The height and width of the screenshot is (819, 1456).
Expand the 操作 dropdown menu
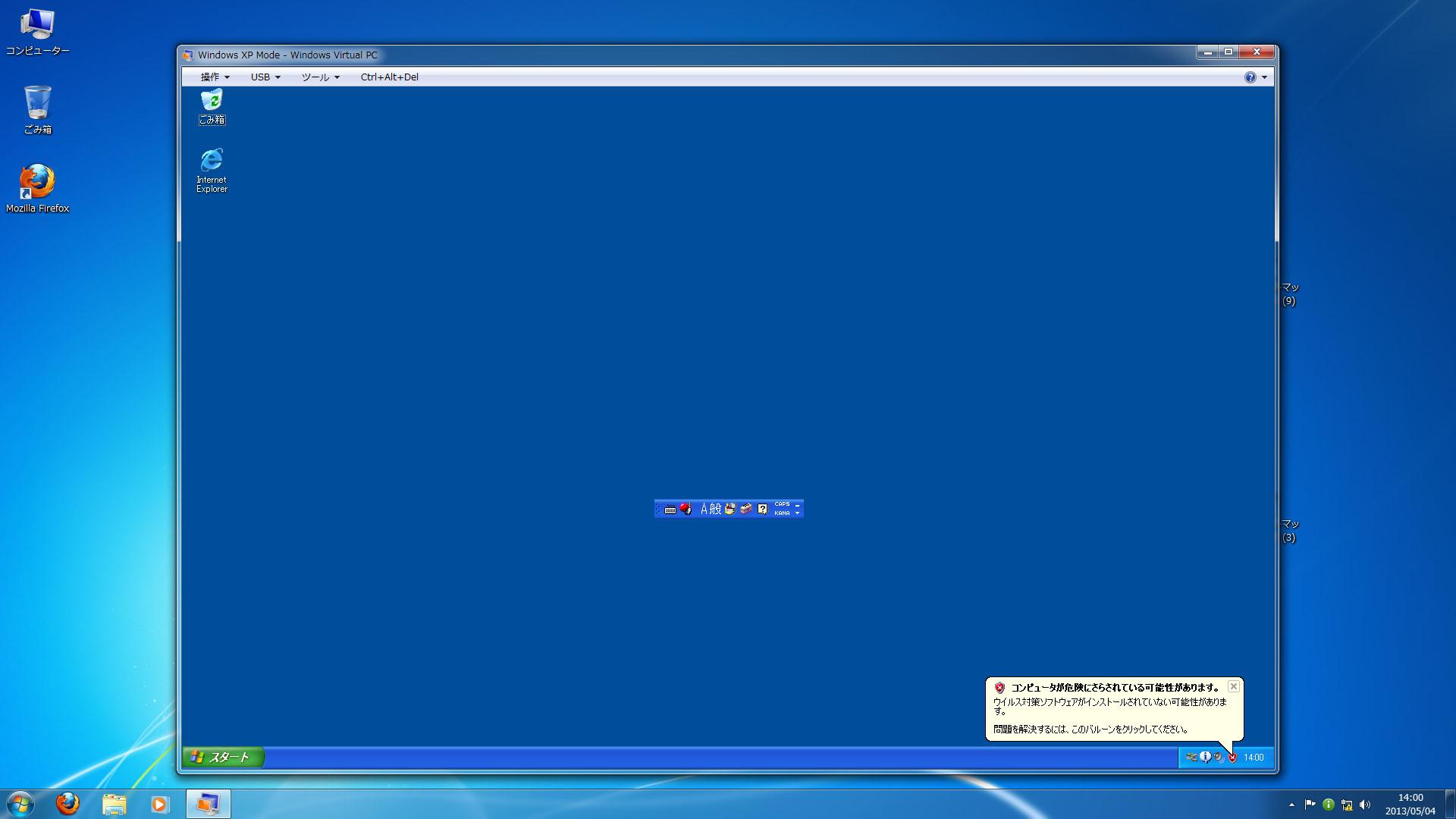click(x=215, y=77)
